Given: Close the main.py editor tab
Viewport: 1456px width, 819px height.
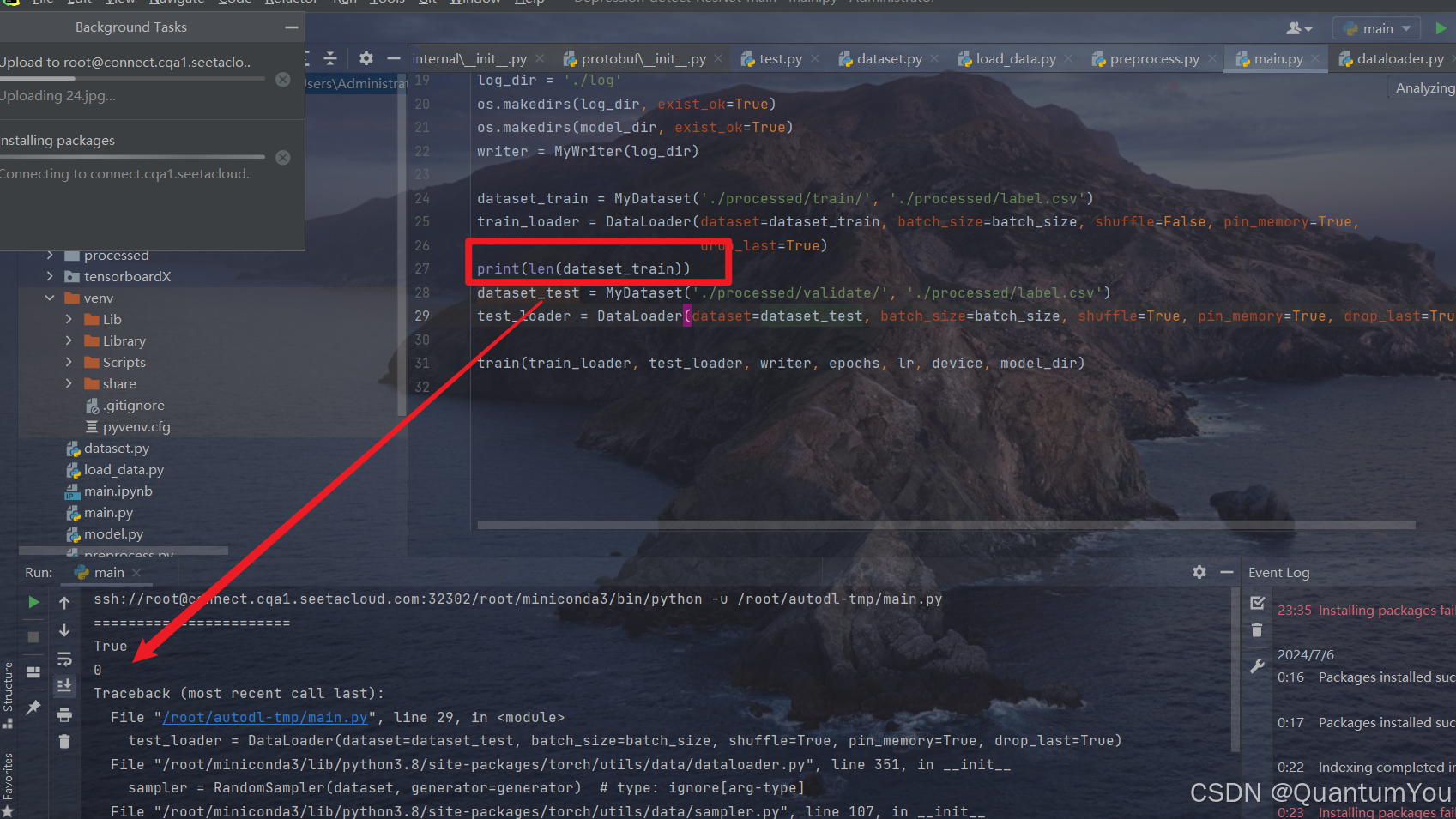Looking at the screenshot, I should point(1314,58).
